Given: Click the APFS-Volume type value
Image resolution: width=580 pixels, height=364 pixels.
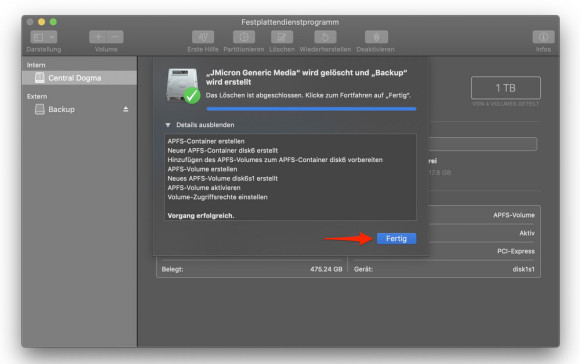Looking at the screenshot, I should click(514, 215).
